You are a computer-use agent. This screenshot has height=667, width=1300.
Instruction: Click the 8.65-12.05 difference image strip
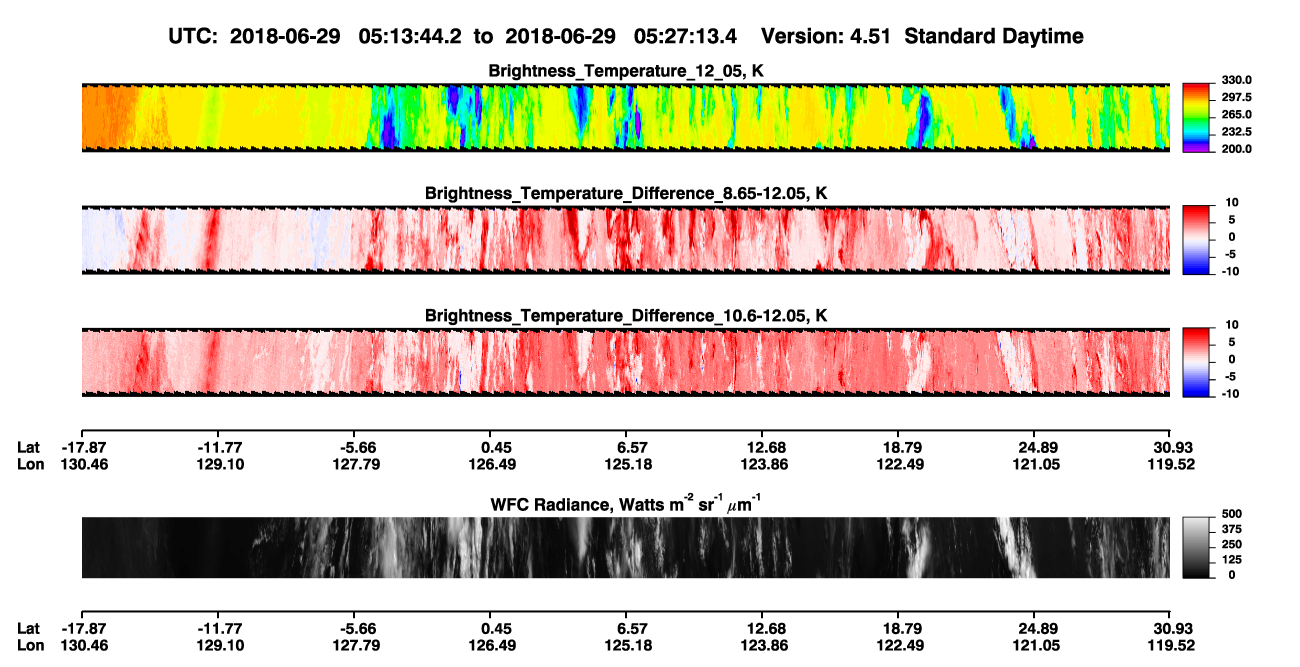pos(625,240)
